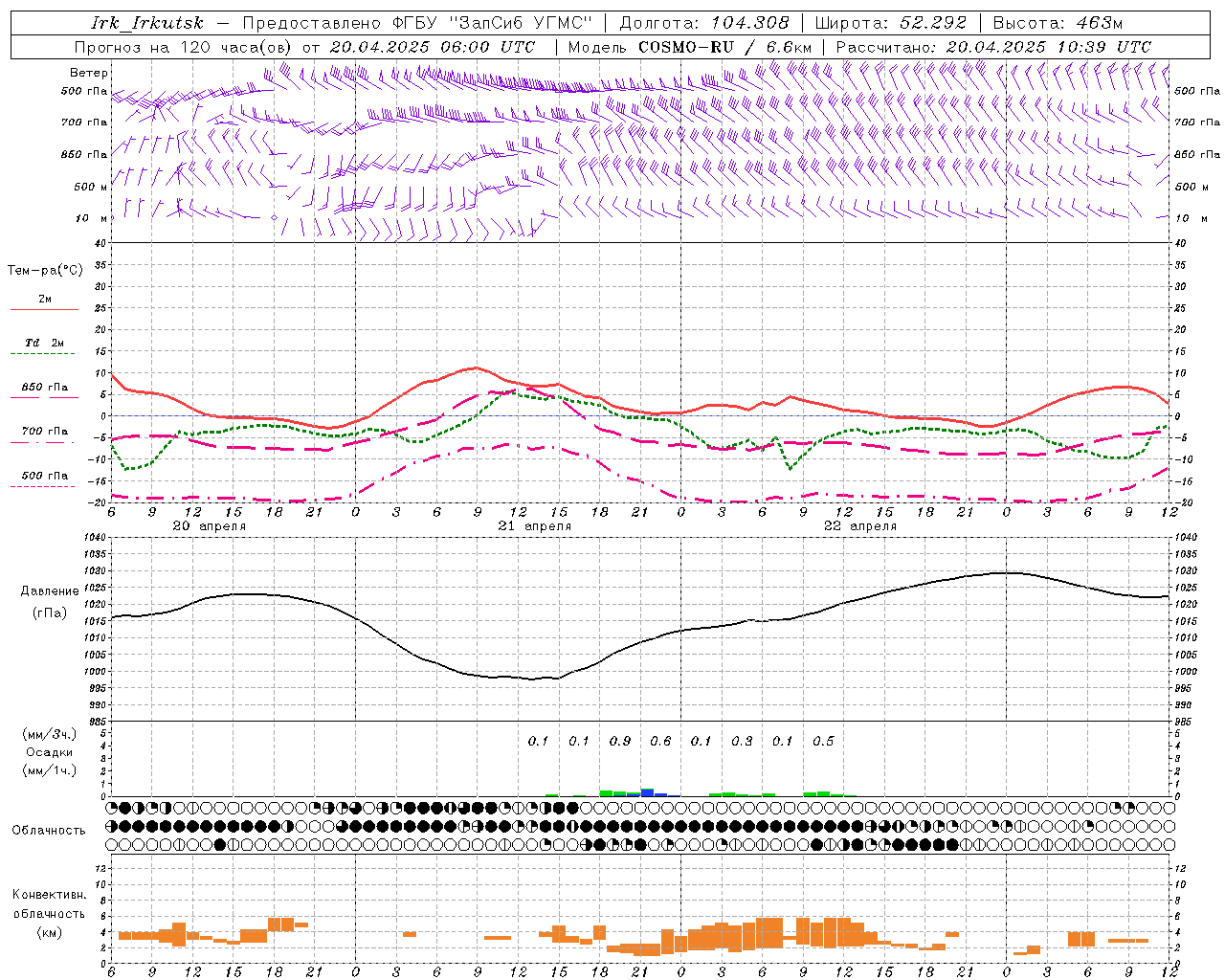
Task: Click the '21 апреля' date label
Action: [x=534, y=526]
